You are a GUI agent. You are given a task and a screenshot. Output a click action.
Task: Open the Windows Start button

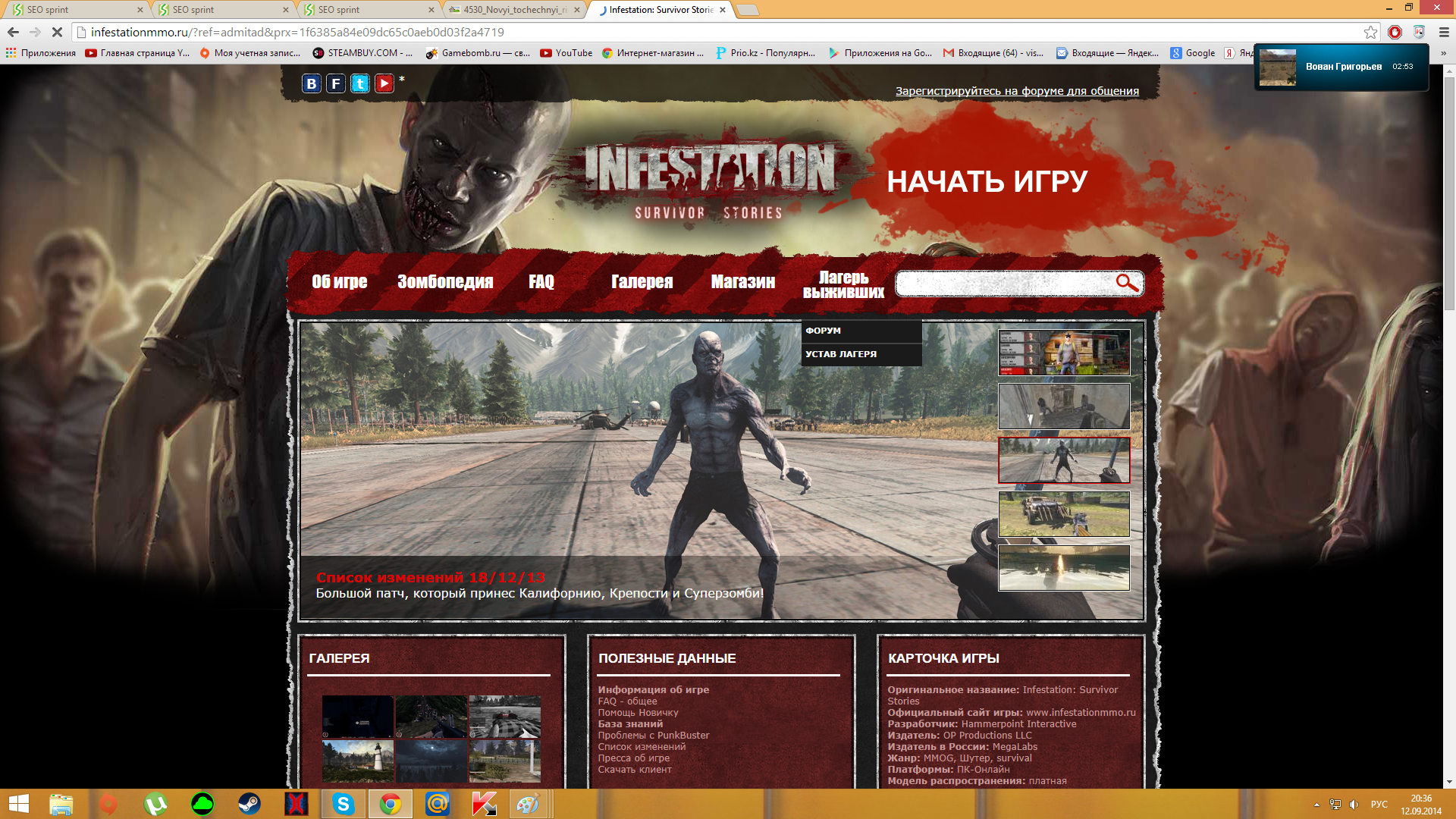(x=18, y=804)
